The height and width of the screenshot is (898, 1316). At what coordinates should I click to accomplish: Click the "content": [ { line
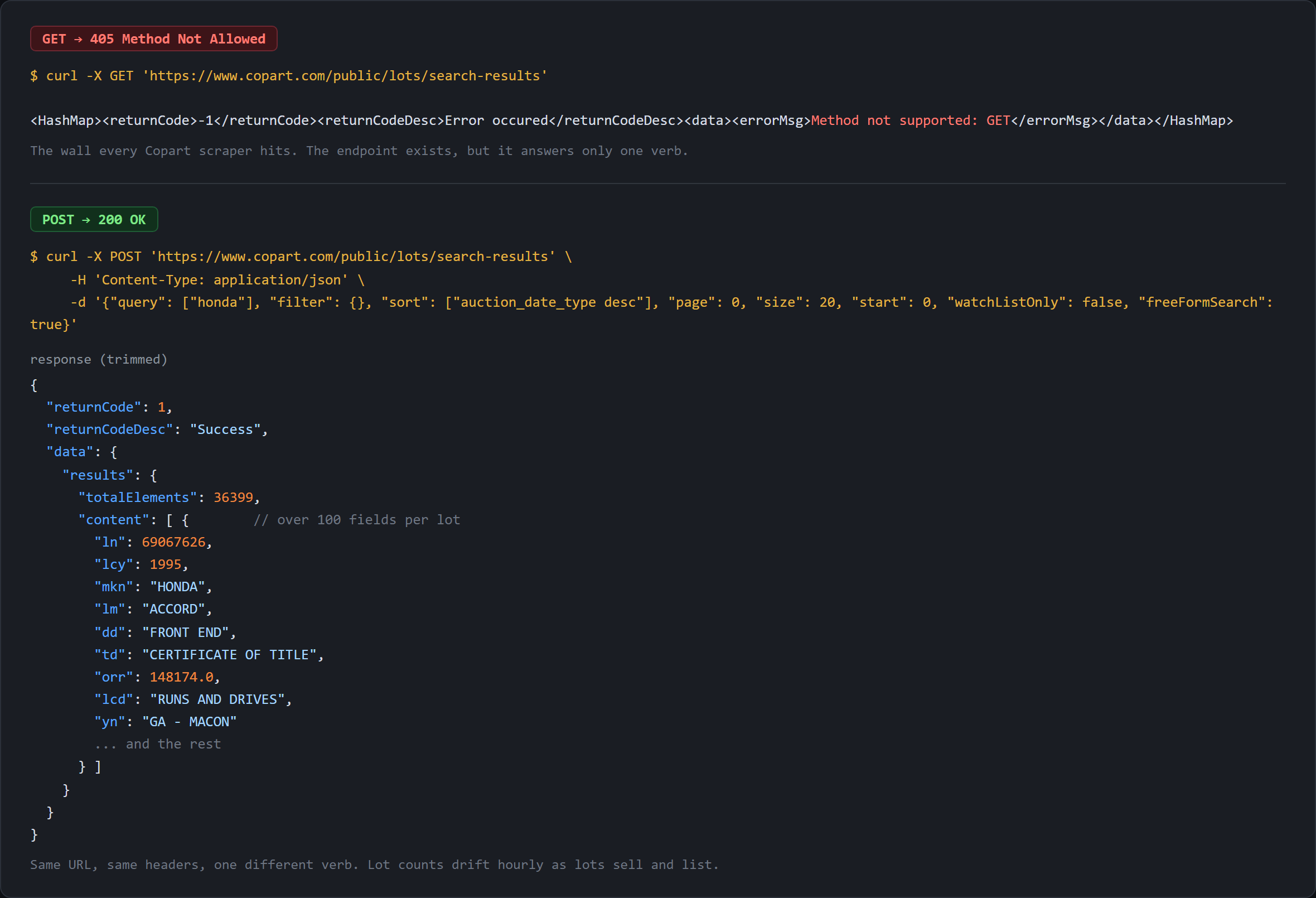tap(134, 519)
